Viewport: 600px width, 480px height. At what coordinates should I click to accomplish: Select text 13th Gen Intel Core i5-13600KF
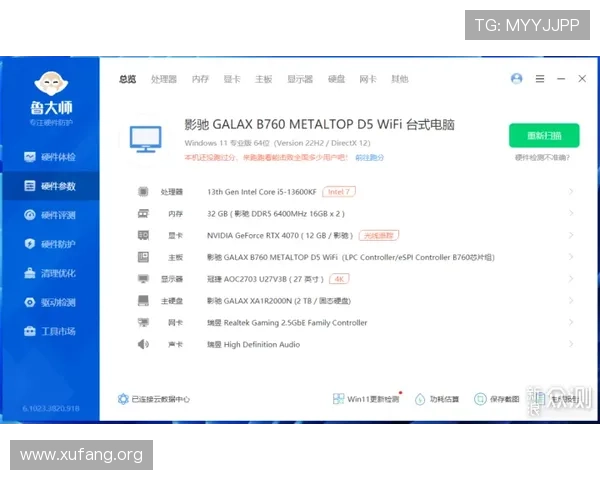click(x=262, y=192)
